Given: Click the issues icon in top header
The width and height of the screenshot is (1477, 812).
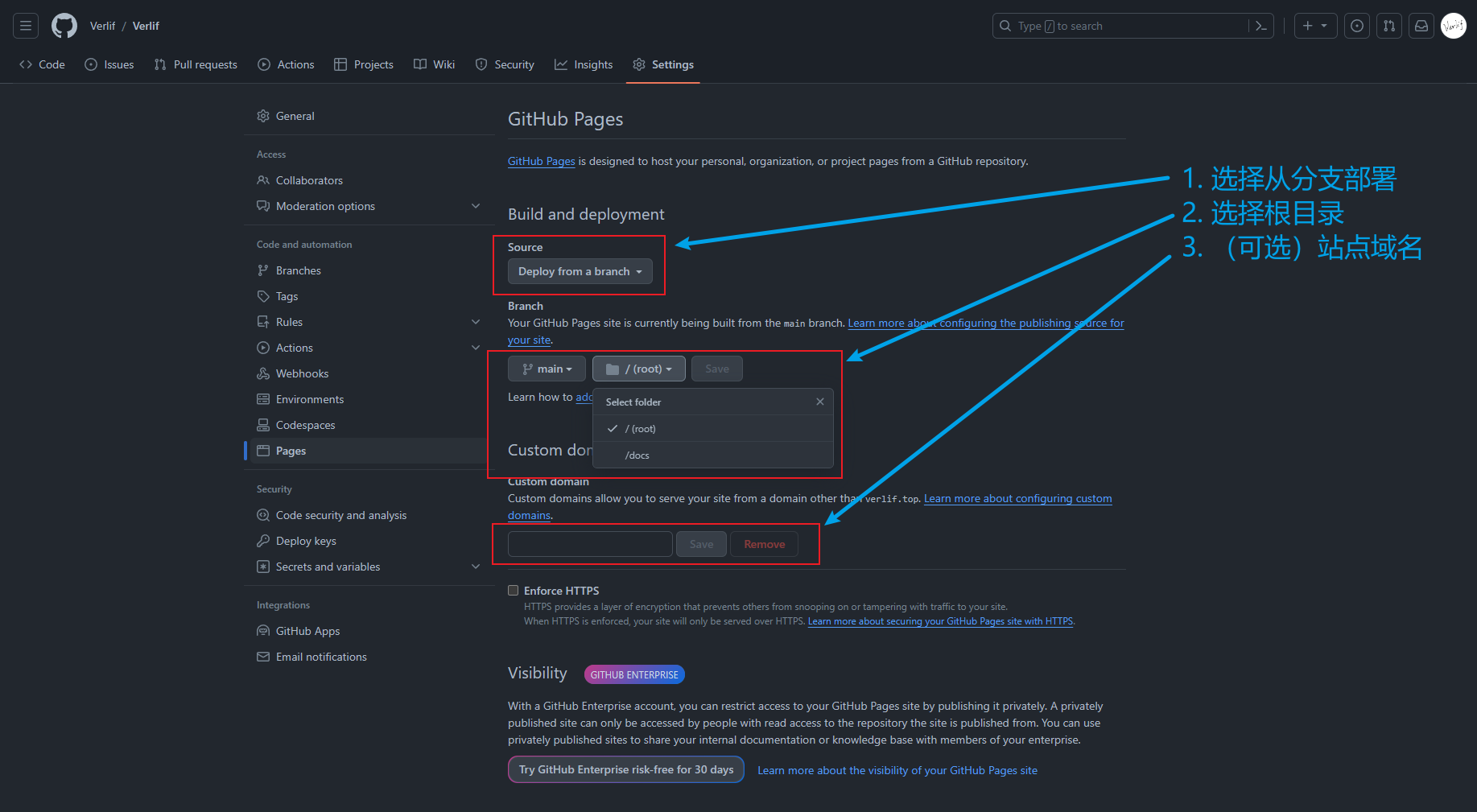Looking at the screenshot, I should tap(1357, 26).
